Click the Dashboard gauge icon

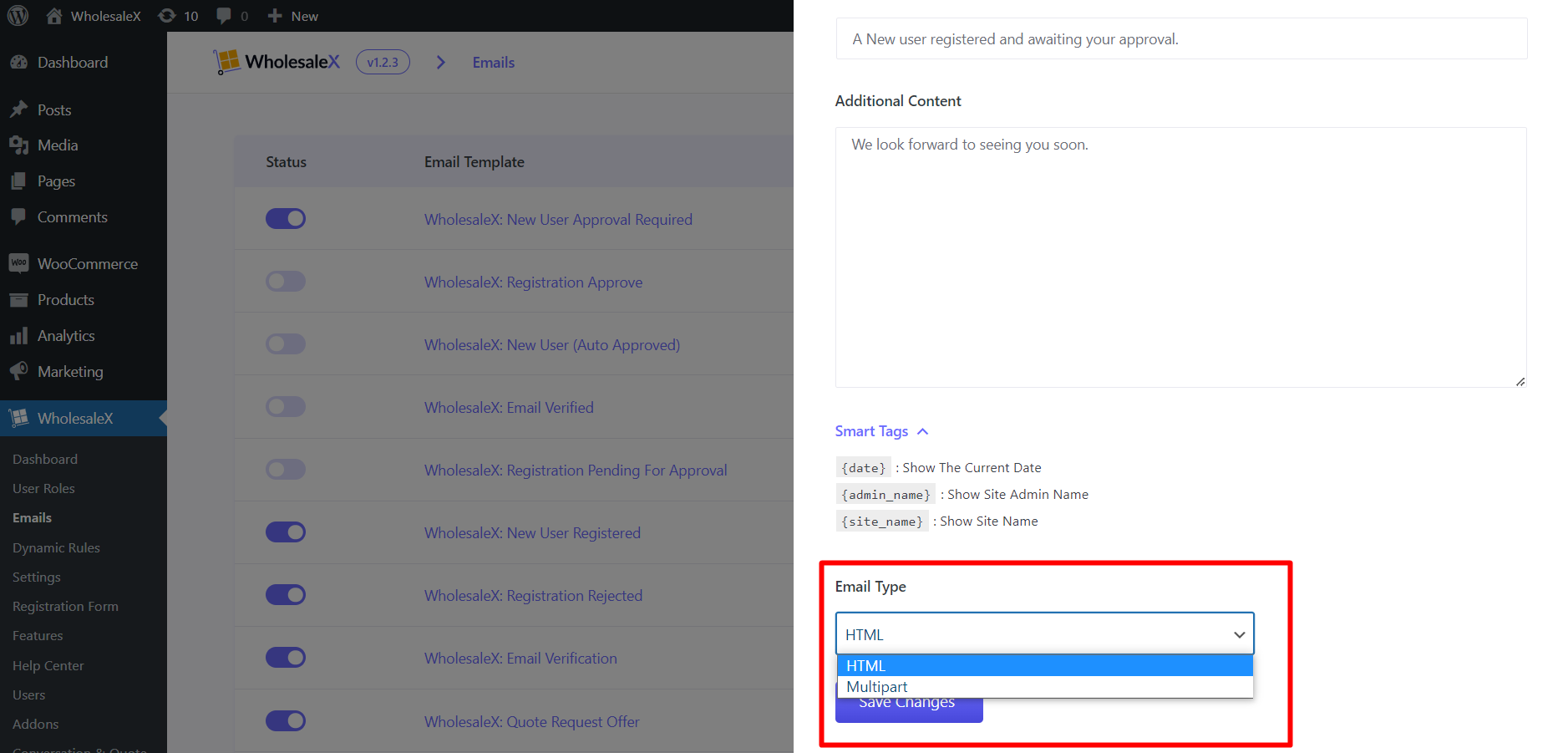18,62
